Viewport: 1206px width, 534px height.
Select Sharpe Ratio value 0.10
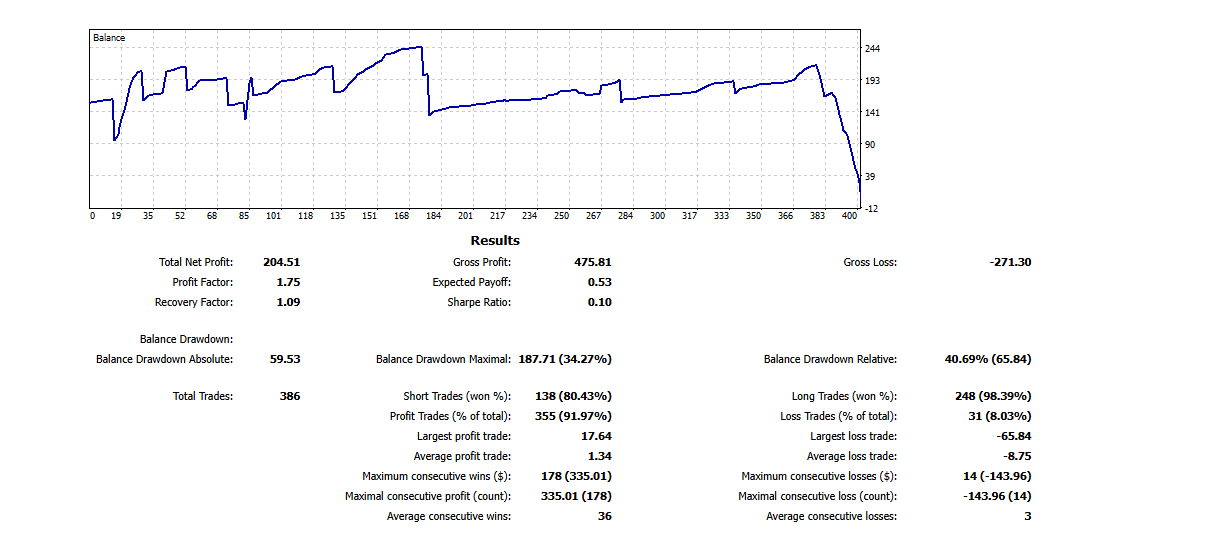click(600, 303)
